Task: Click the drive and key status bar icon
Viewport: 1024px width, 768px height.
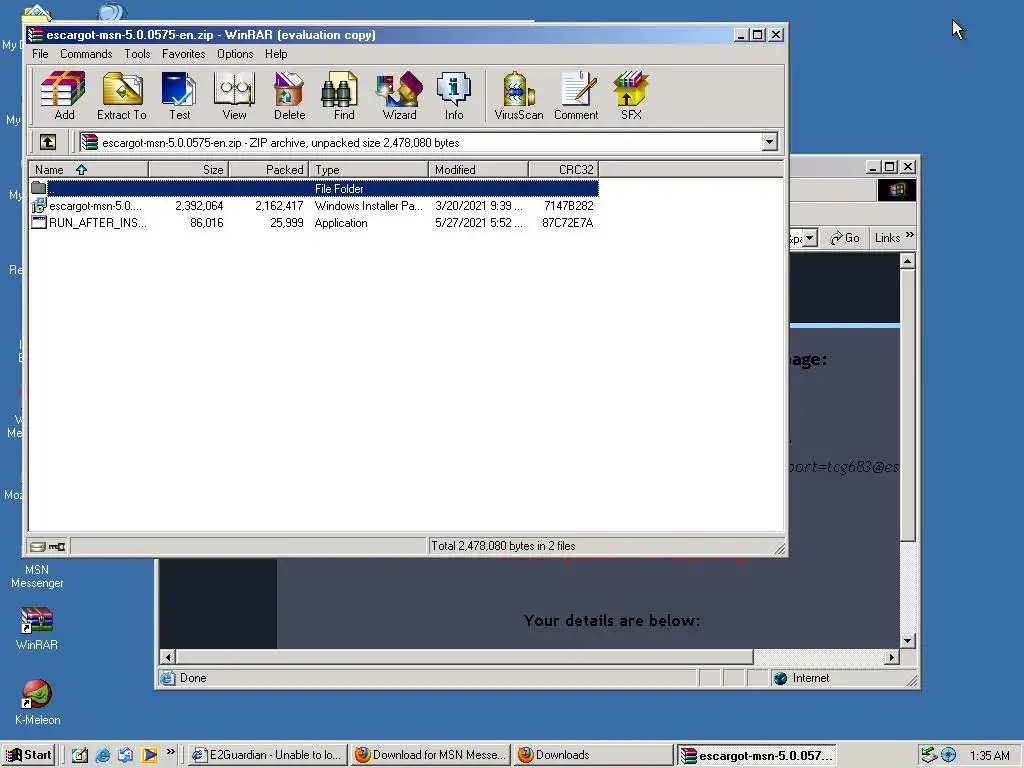Action: [48, 546]
